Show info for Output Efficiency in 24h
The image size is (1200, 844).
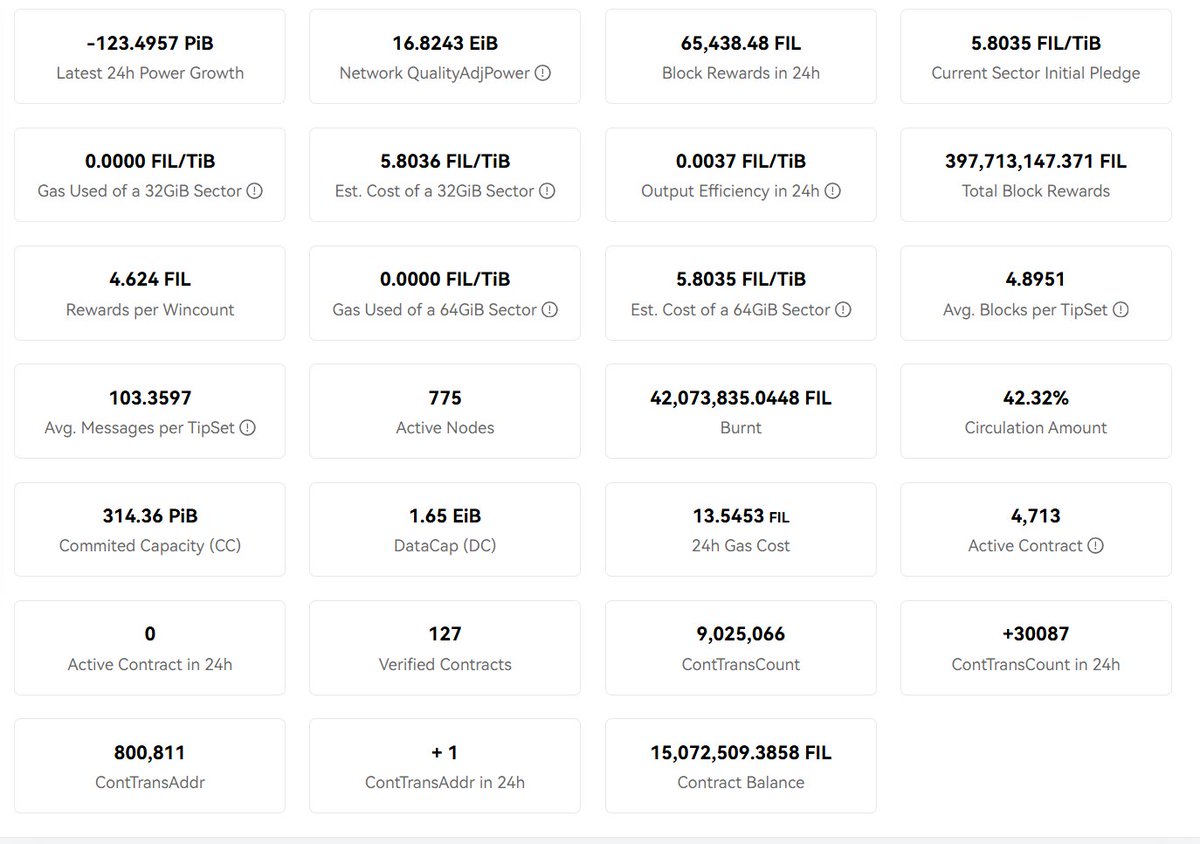click(x=832, y=191)
